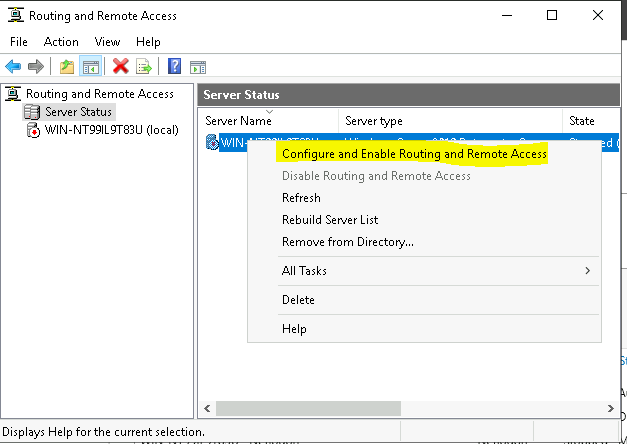Screen dimensions: 627x444
Task: Click the horizontal scrollbar left arrow
Action: point(207,408)
